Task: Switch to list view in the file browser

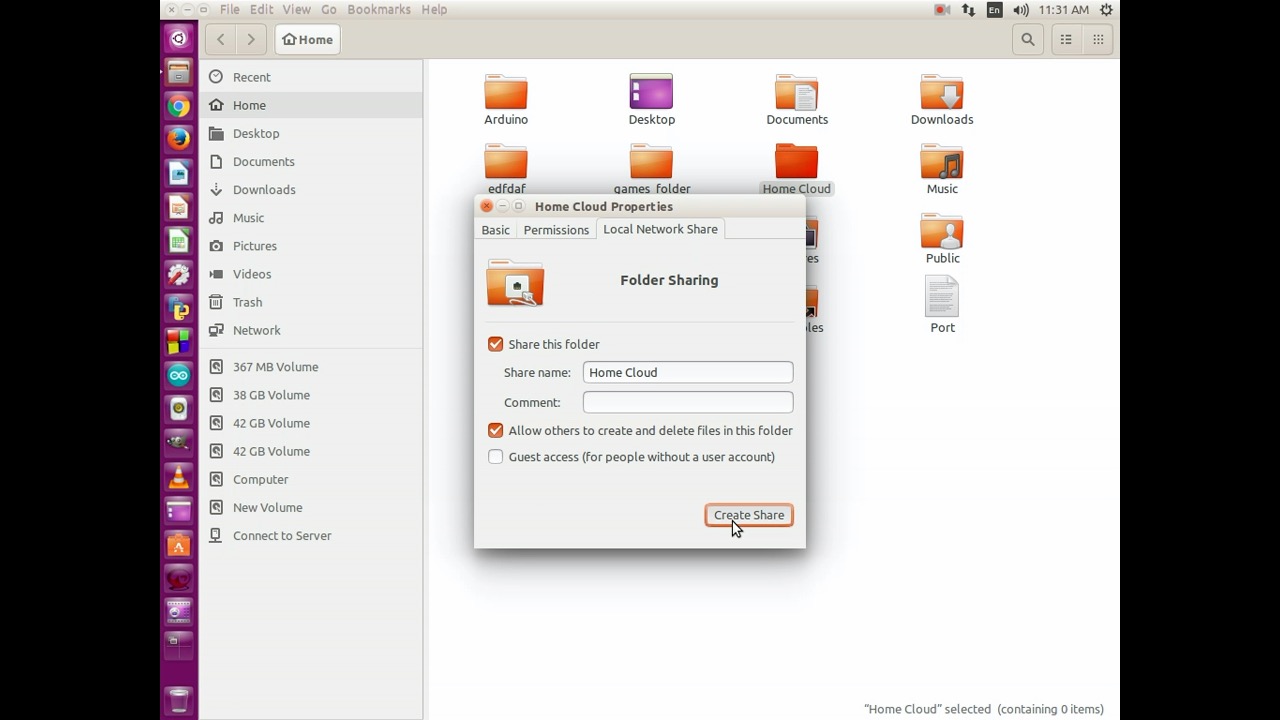Action: [x=1066, y=39]
